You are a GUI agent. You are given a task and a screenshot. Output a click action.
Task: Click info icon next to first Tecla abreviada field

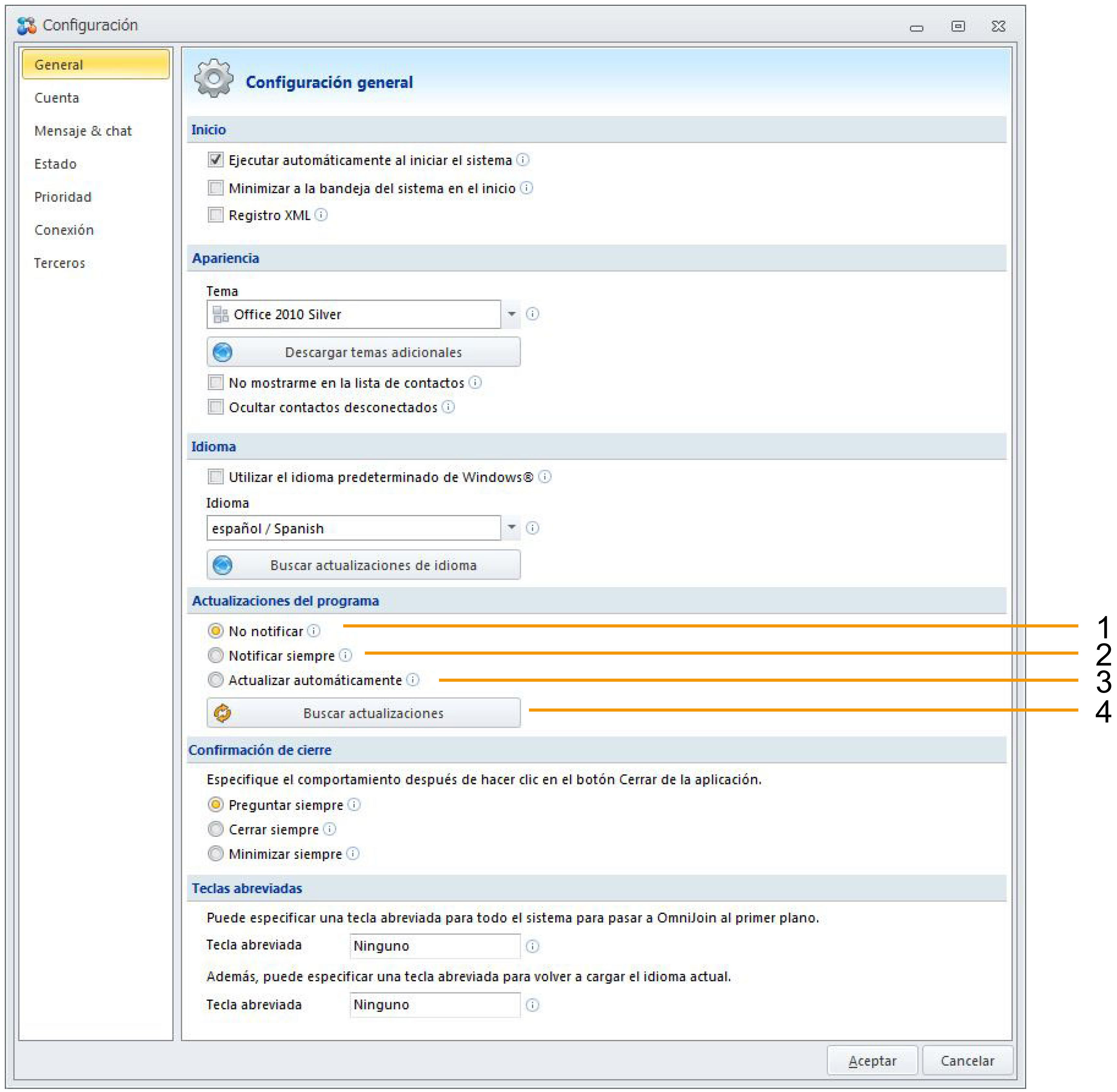tap(533, 946)
